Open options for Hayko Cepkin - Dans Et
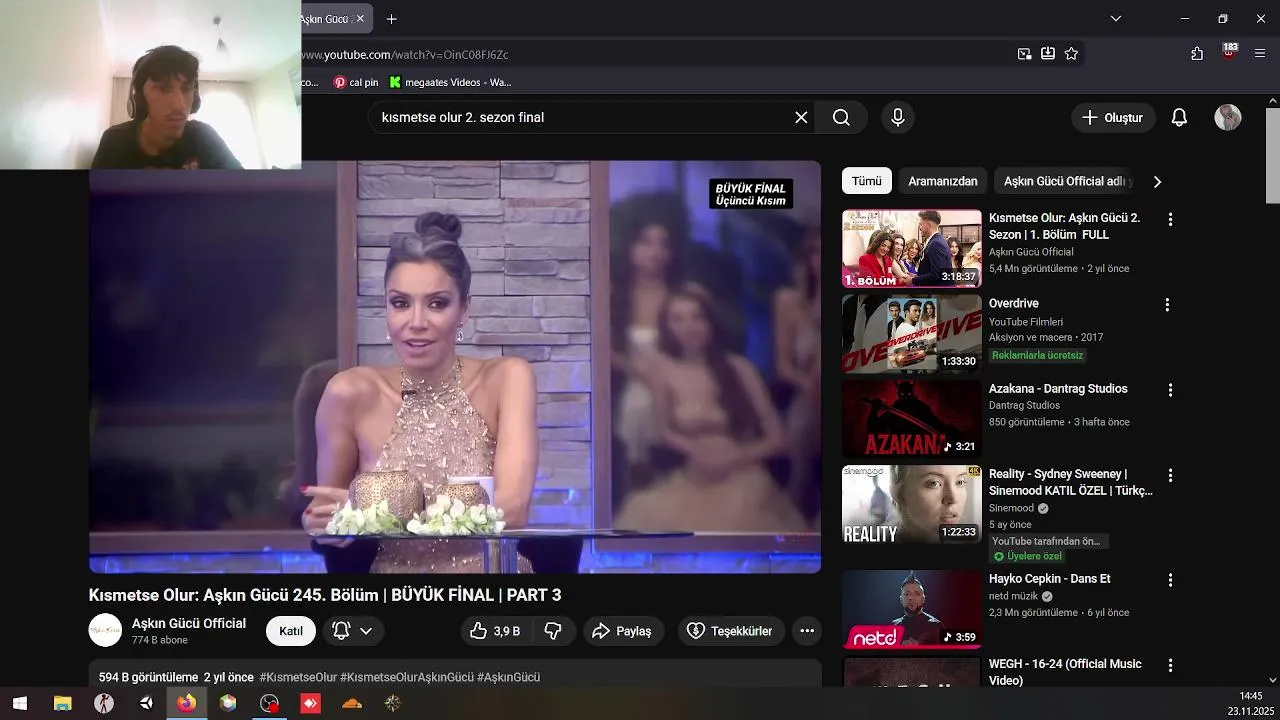 (1169, 580)
